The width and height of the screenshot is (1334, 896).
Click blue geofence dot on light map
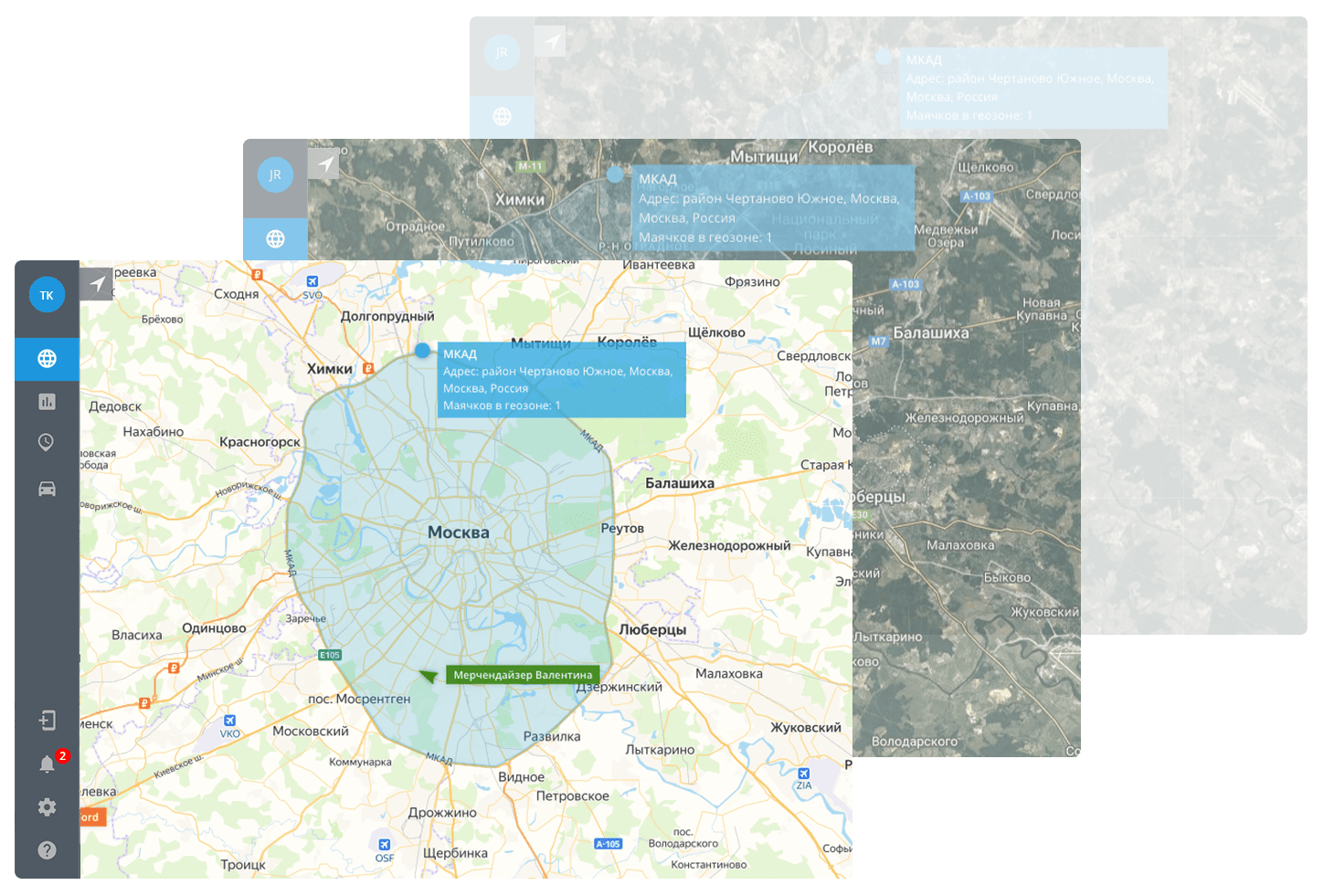click(x=422, y=350)
